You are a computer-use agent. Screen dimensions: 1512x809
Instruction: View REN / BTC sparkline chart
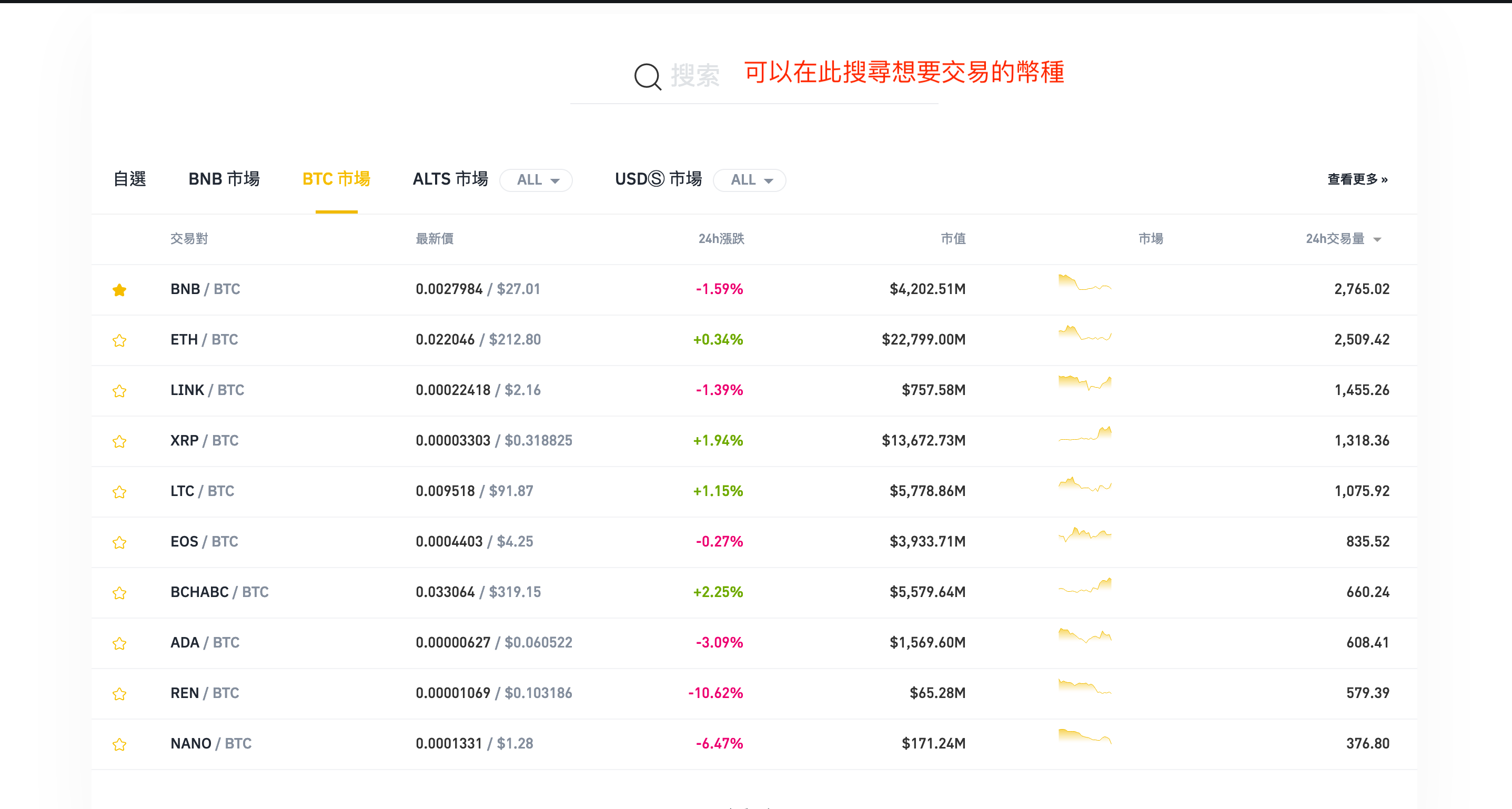click(x=1085, y=686)
